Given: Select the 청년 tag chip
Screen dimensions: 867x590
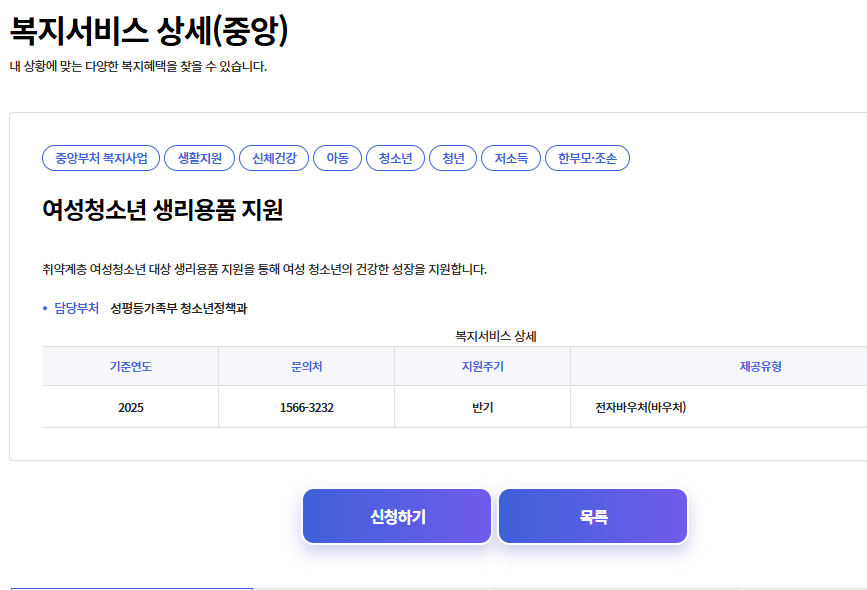Looking at the screenshot, I should (x=453, y=158).
